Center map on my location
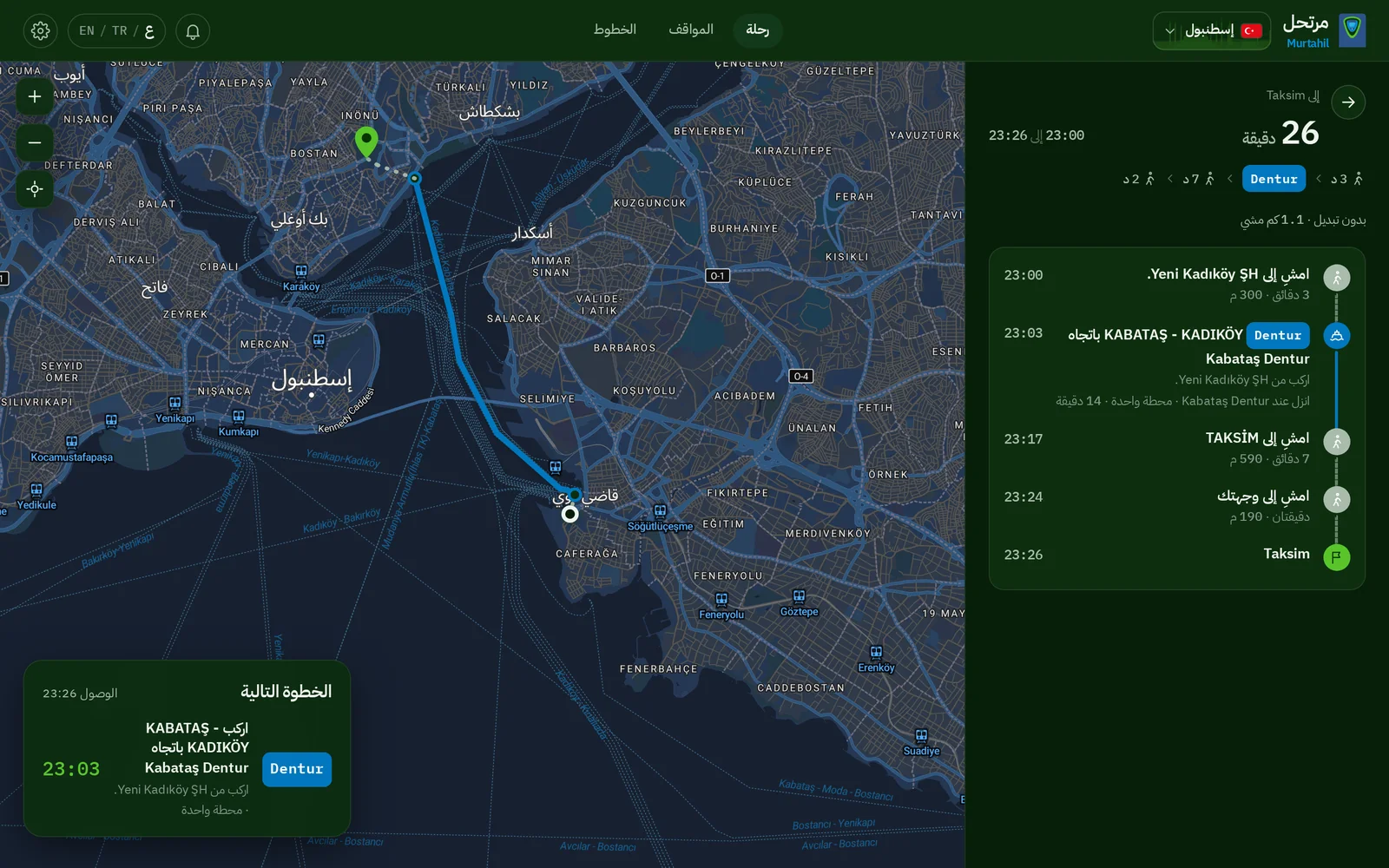This screenshot has width=1389, height=868. coord(35,188)
